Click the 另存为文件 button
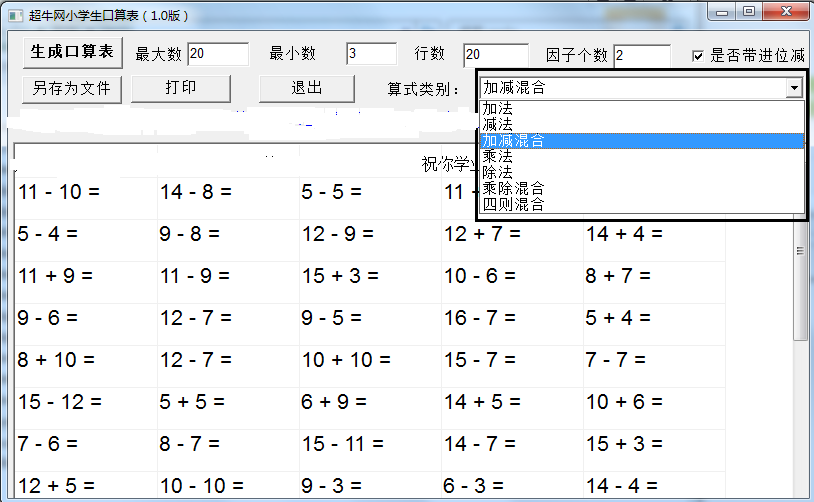This screenshot has height=502, width=814. click(72, 89)
